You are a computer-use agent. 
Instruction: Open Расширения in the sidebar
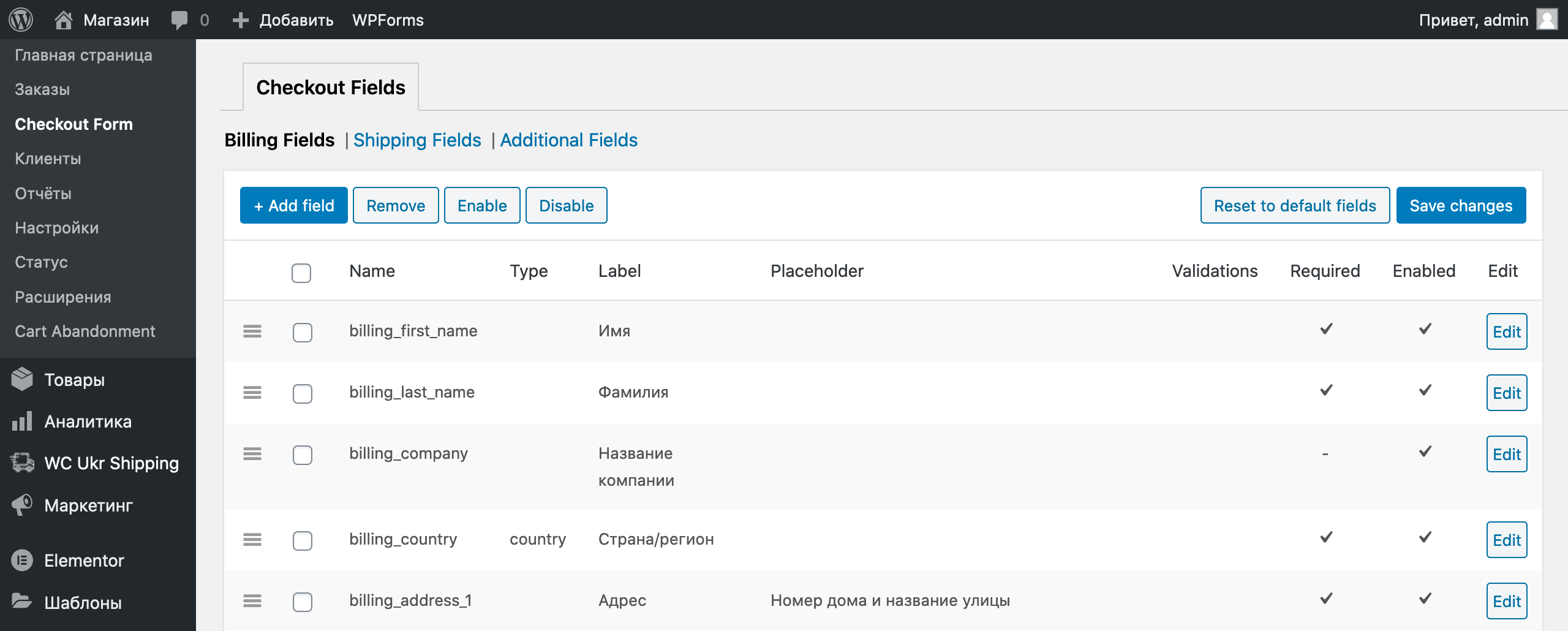point(62,297)
